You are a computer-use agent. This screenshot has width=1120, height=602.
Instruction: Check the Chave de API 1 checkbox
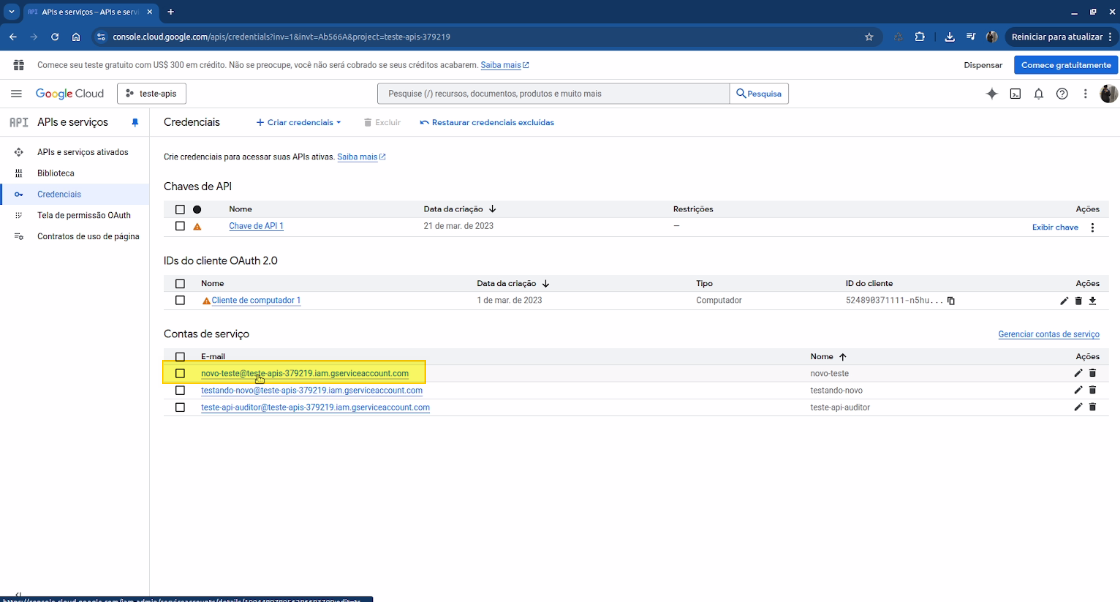(180, 226)
